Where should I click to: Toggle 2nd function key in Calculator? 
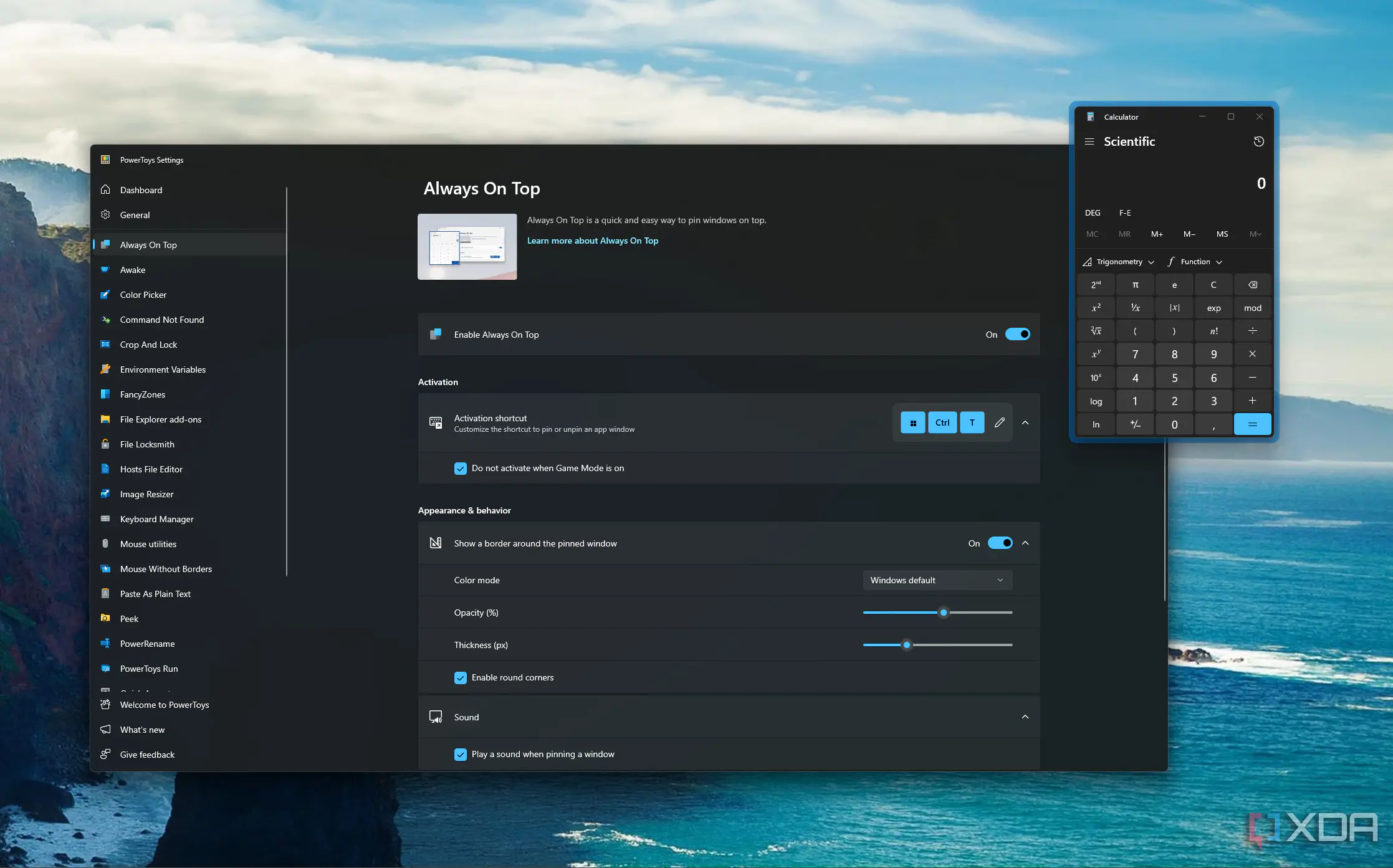click(1096, 285)
